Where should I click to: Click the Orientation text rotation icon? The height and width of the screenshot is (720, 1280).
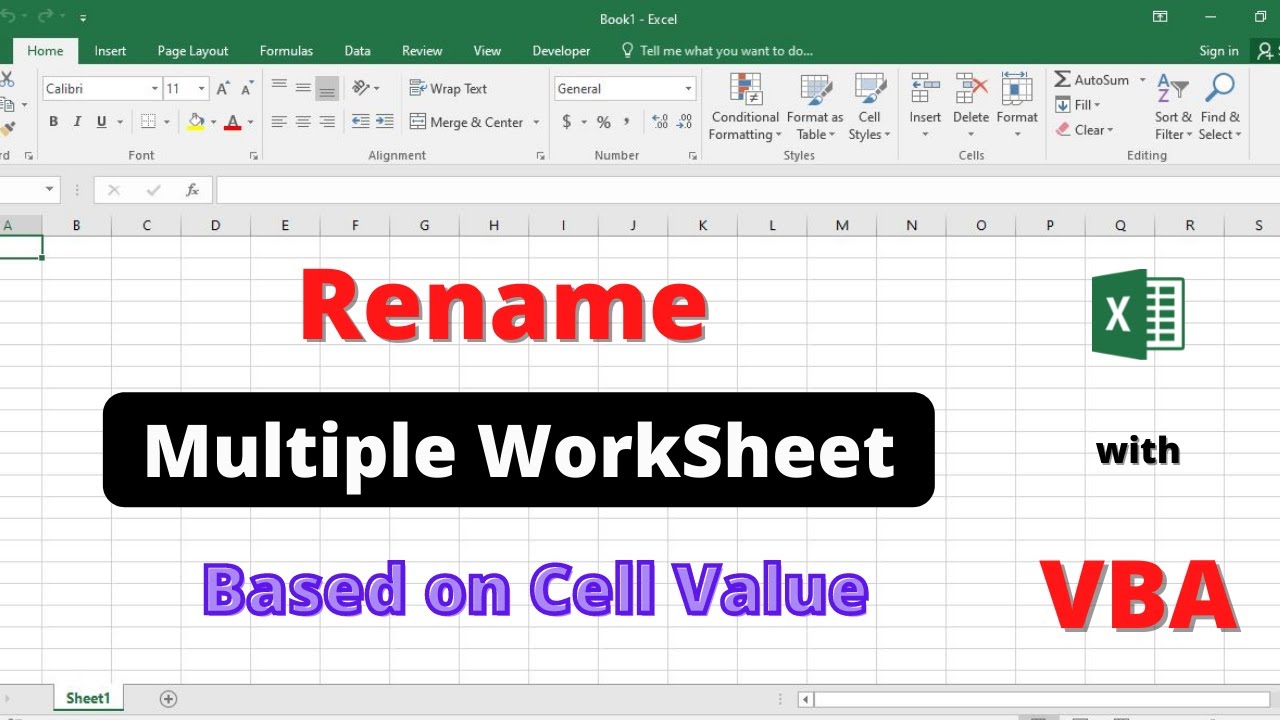(x=361, y=88)
